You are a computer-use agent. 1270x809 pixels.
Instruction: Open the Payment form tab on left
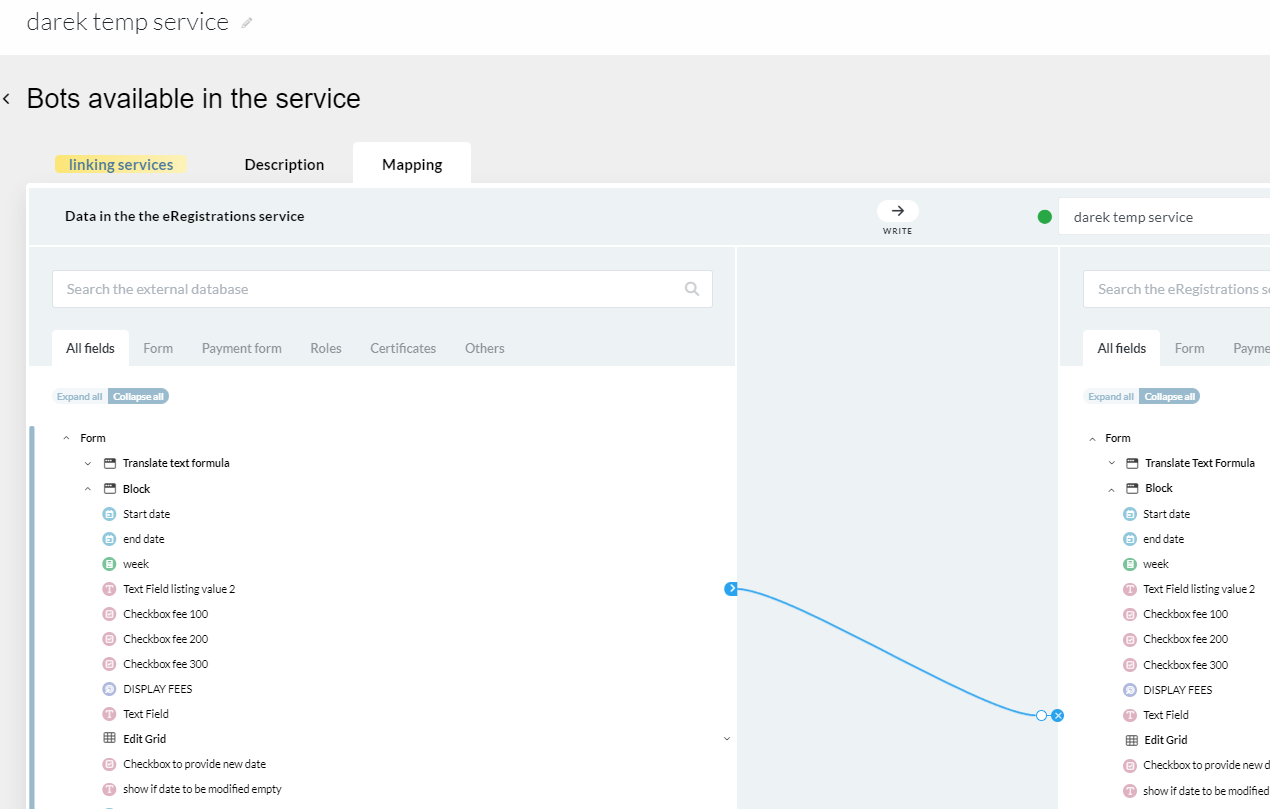[242, 348]
